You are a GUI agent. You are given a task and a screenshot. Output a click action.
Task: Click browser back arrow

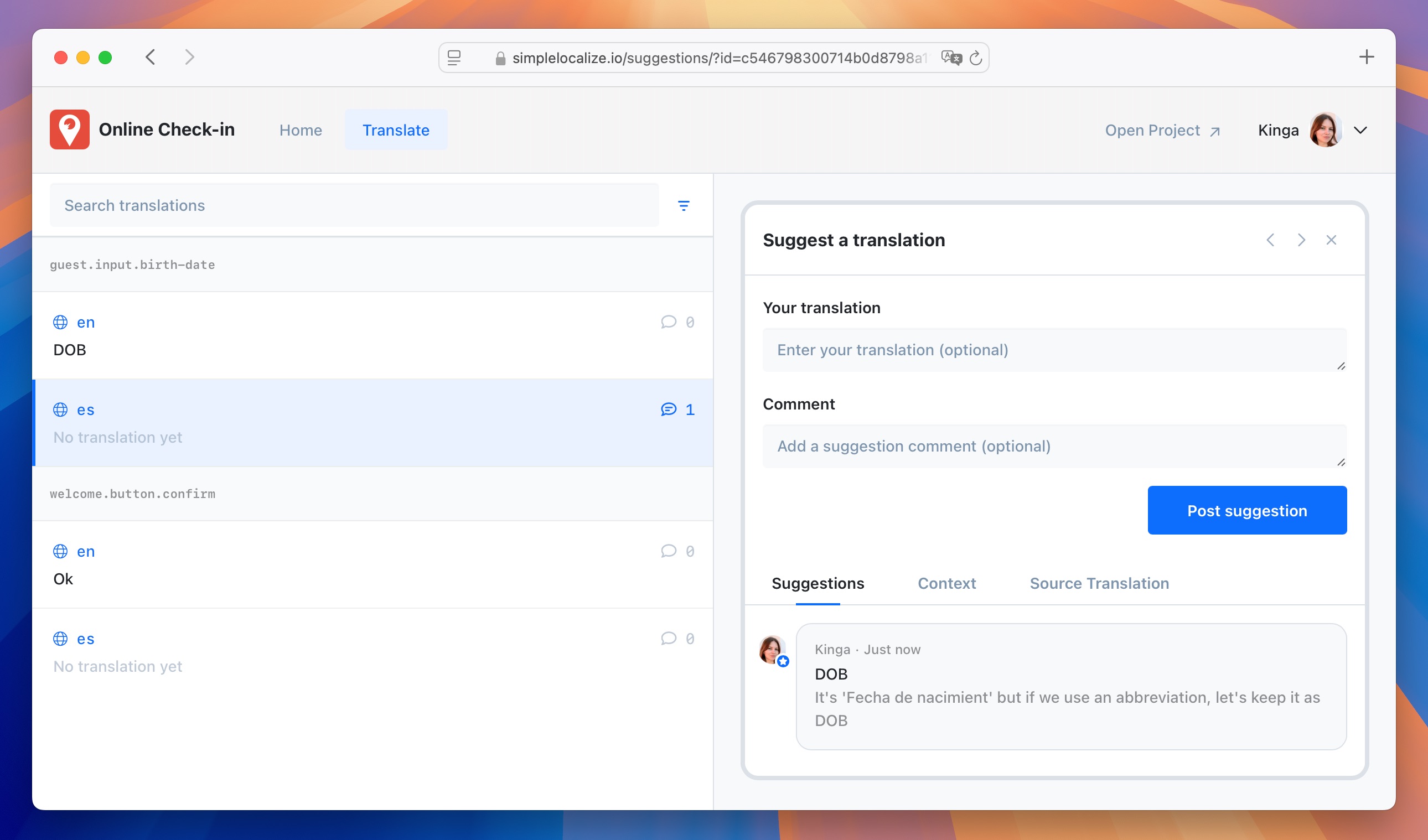(150, 57)
